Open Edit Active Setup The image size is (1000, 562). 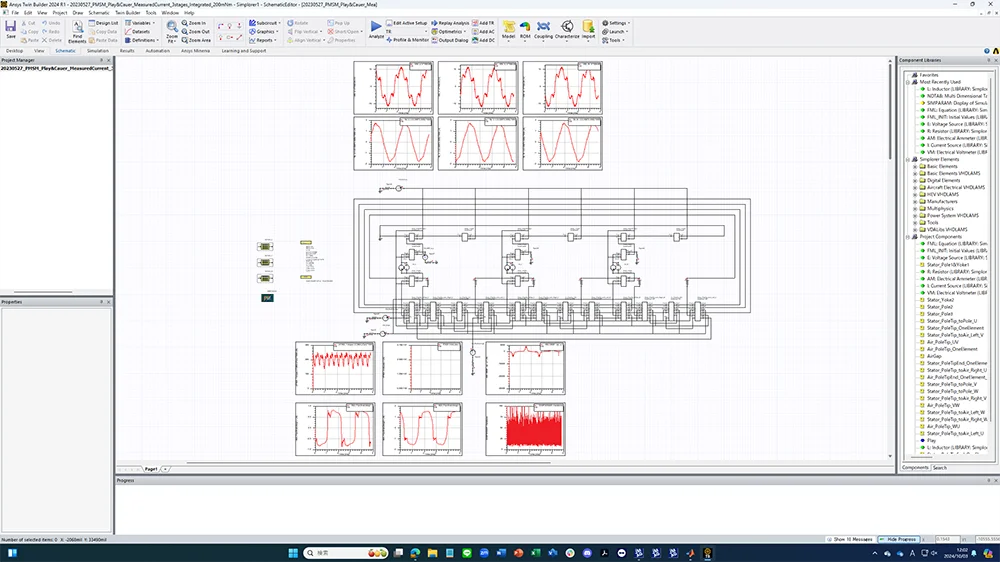(x=406, y=23)
